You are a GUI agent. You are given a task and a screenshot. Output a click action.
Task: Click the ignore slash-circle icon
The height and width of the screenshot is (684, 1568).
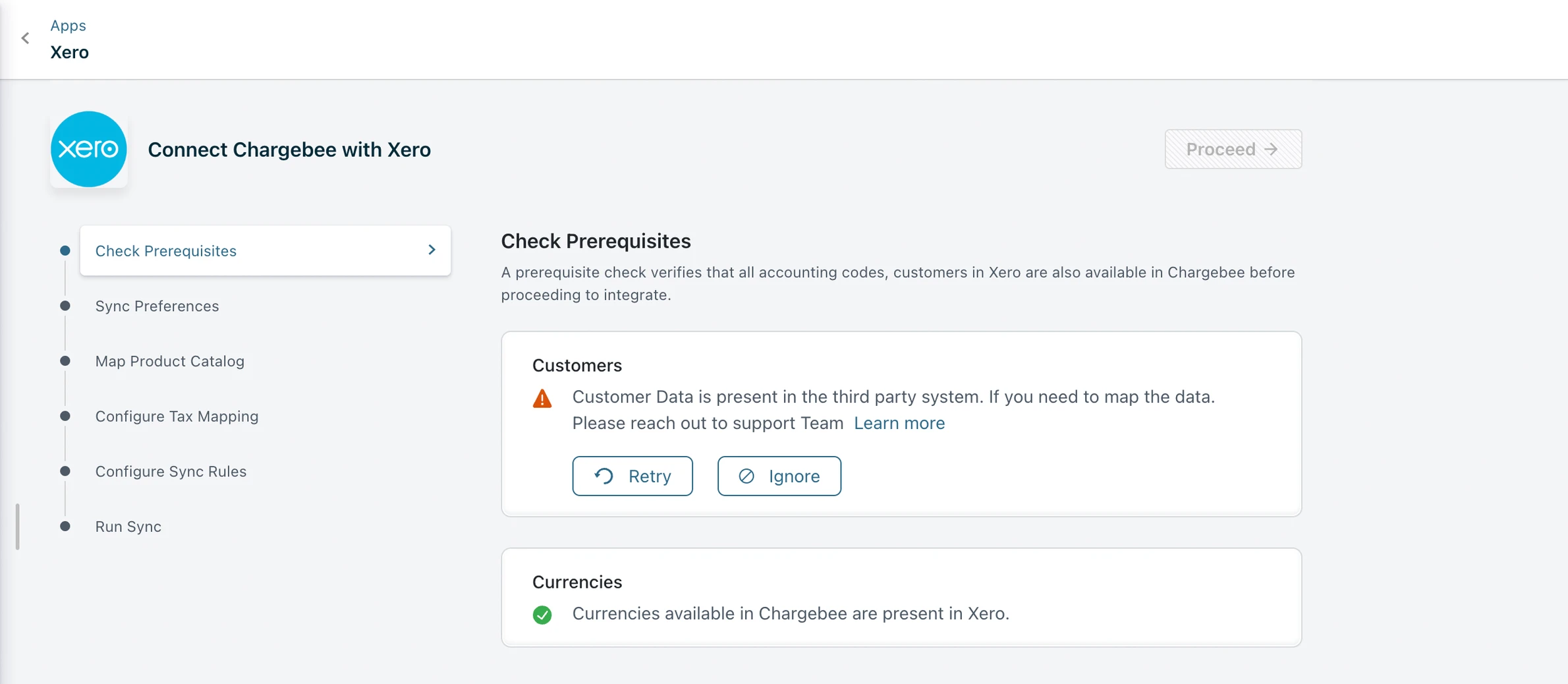746,476
